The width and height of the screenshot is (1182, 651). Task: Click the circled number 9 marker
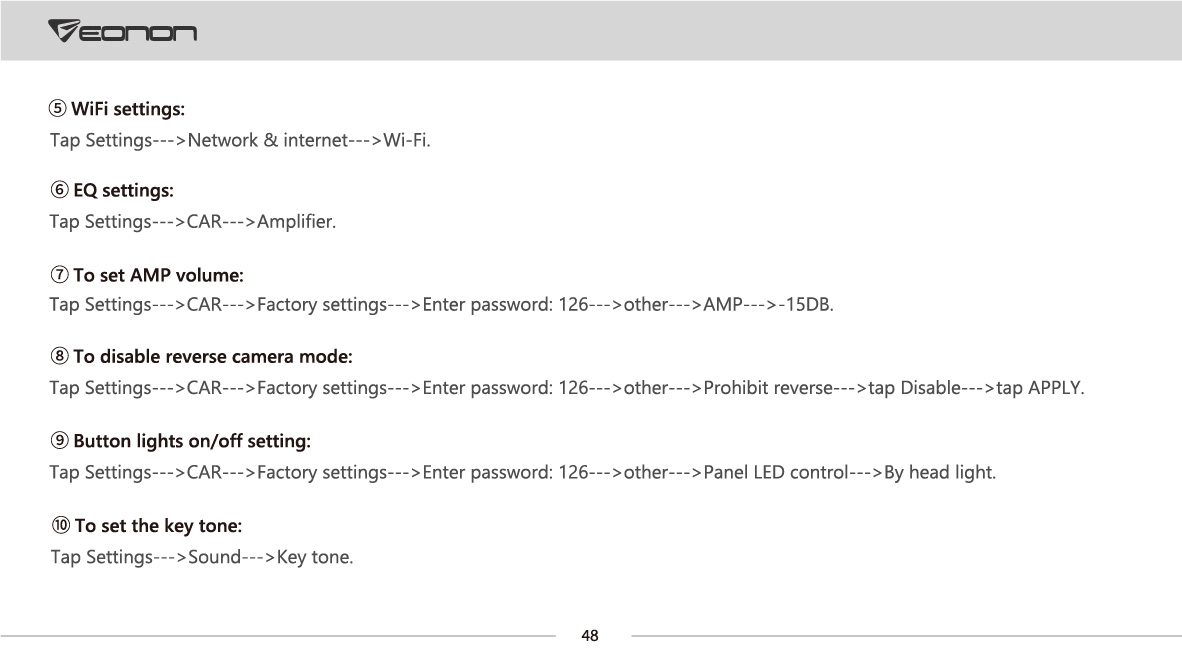click(x=59, y=441)
